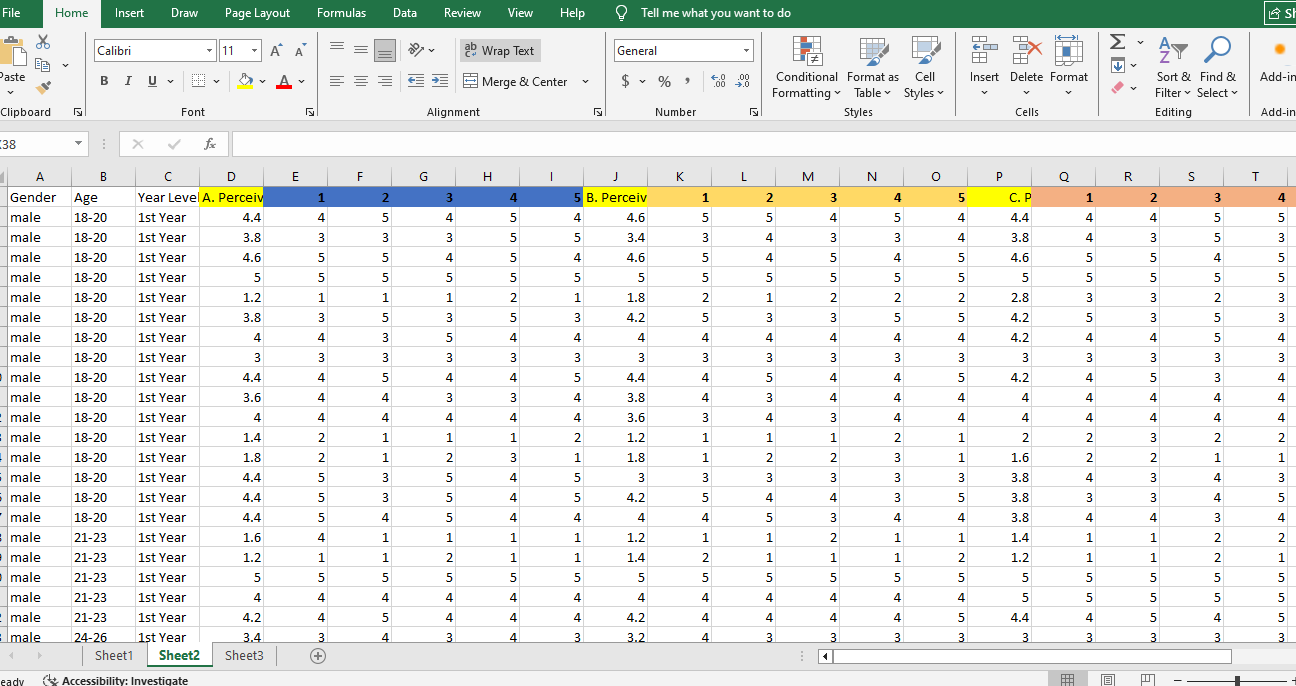The width and height of the screenshot is (1296, 686).
Task: Apply yellow fill color bucket
Action: (246, 81)
